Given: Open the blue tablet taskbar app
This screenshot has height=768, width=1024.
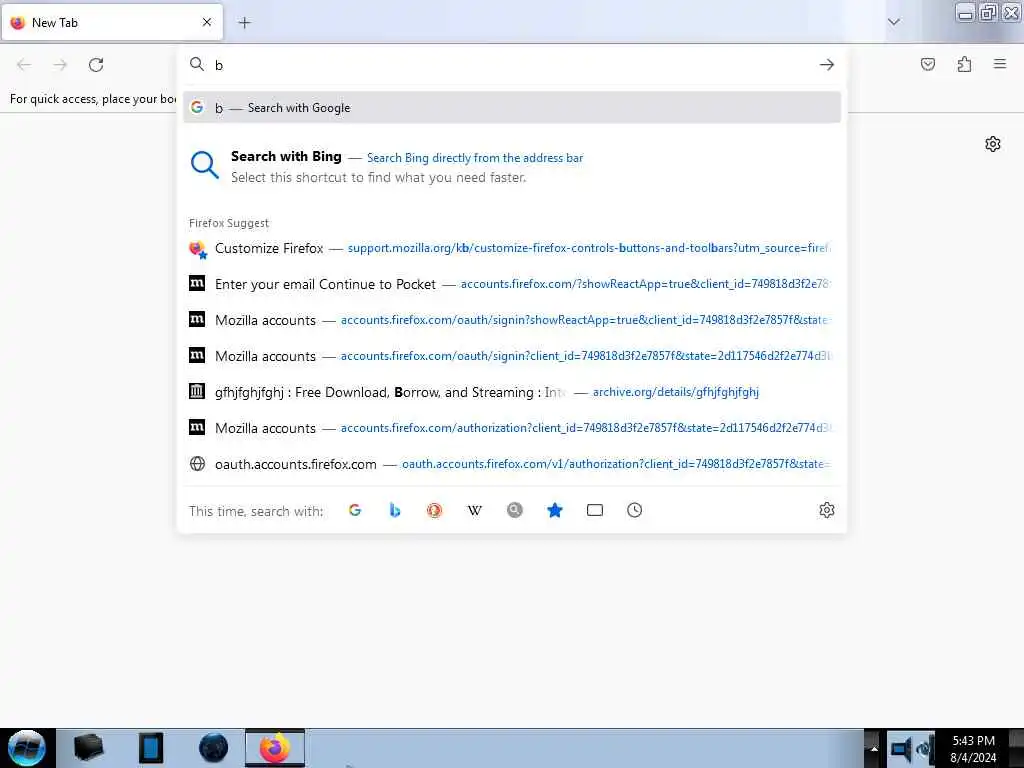Looking at the screenshot, I should pyautogui.click(x=151, y=748).
